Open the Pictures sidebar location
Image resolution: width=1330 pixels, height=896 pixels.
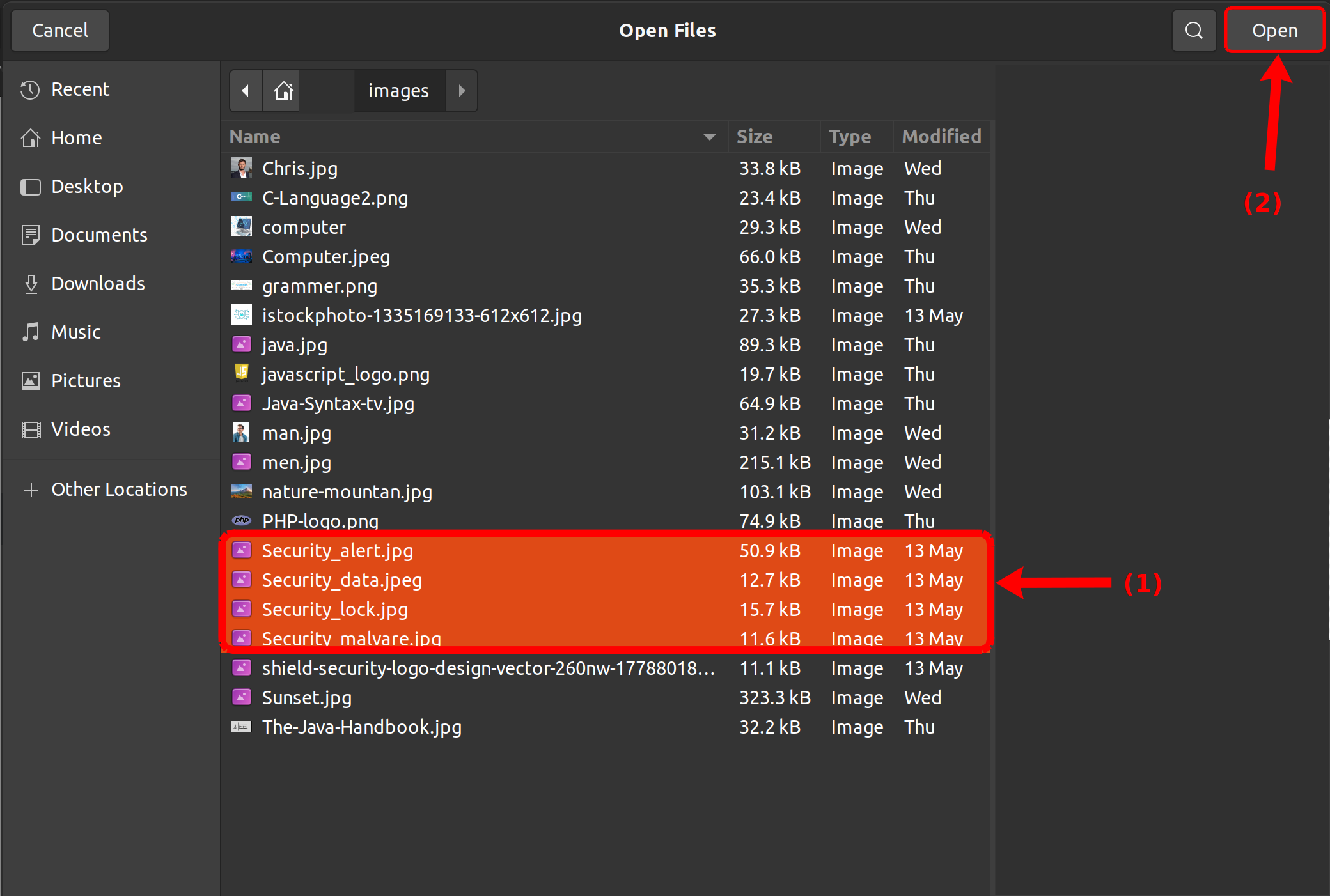click(x=85, y=381)
